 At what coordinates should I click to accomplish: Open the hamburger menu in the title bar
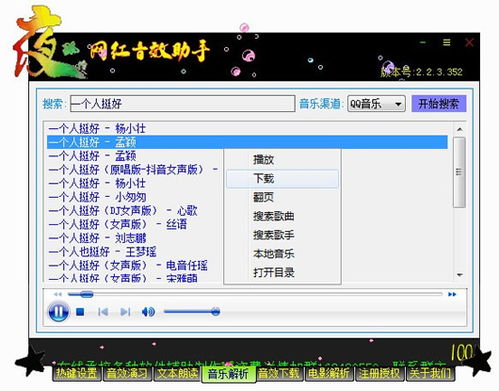[x=447, y=42]
